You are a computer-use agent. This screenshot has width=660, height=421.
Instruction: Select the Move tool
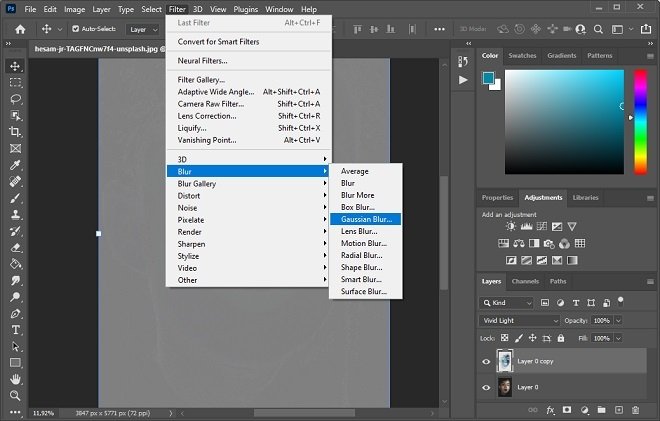coord(15,66)
